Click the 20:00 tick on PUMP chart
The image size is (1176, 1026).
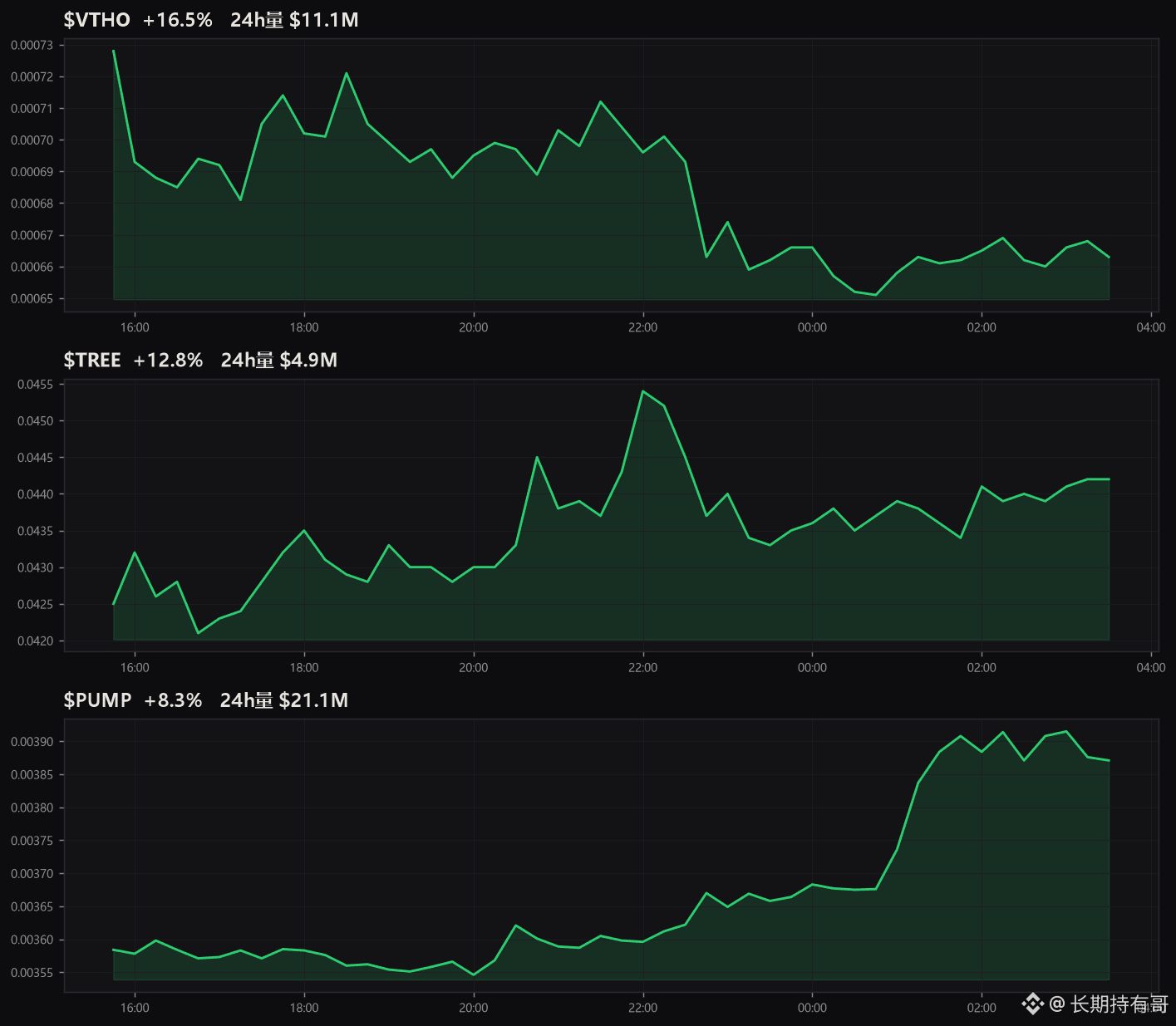[x=474, y=1008]
